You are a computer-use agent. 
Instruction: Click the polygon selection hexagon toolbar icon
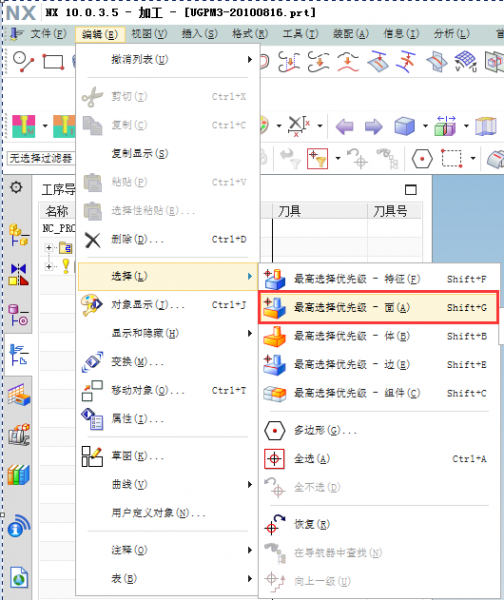[422, 158]
